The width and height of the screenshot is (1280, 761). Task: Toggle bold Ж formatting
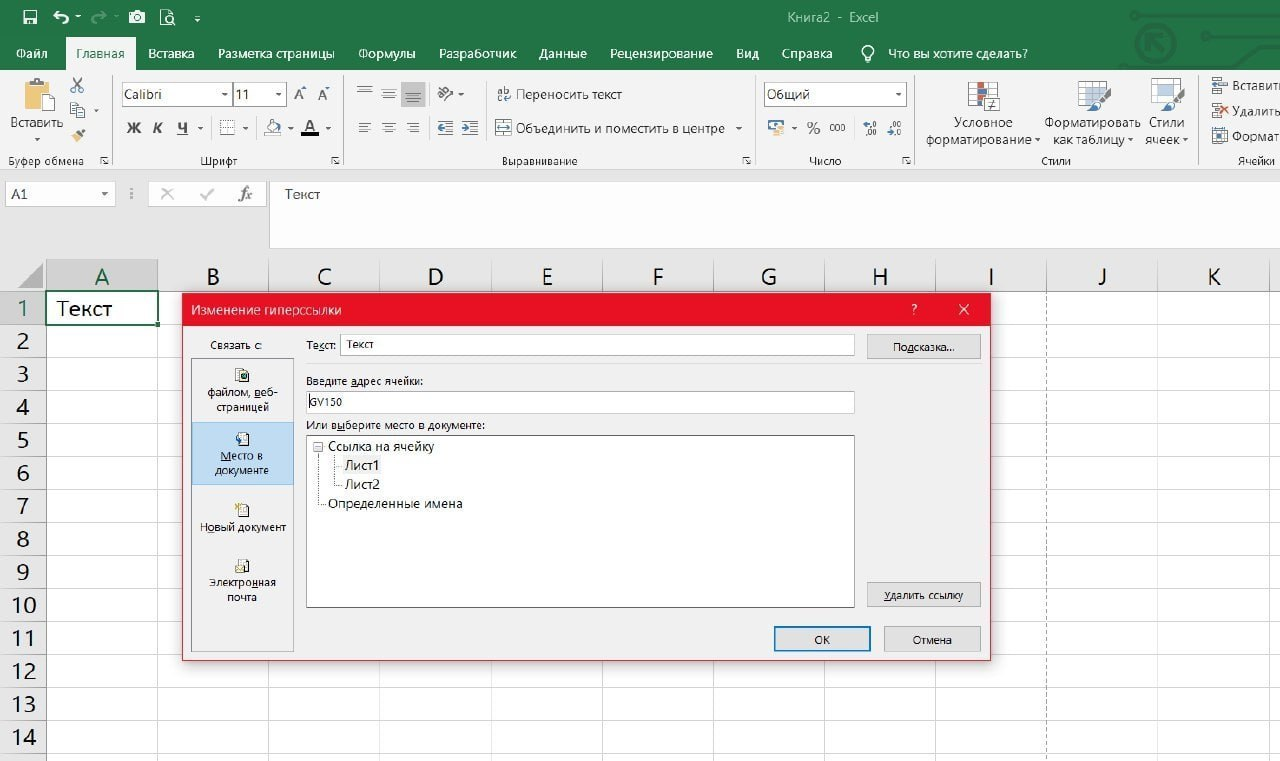point(134,128)
